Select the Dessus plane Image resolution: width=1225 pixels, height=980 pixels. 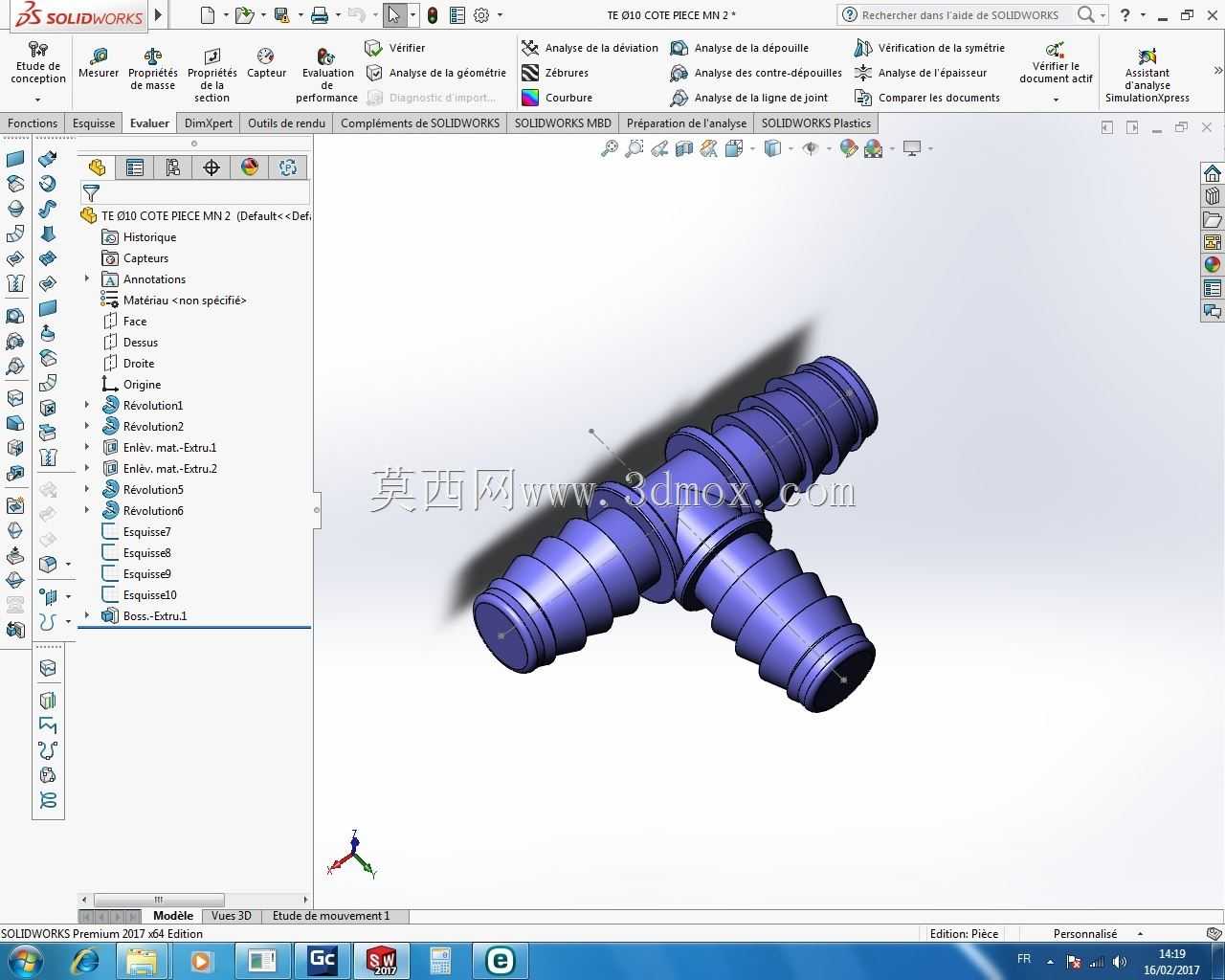tap(130, 343)
